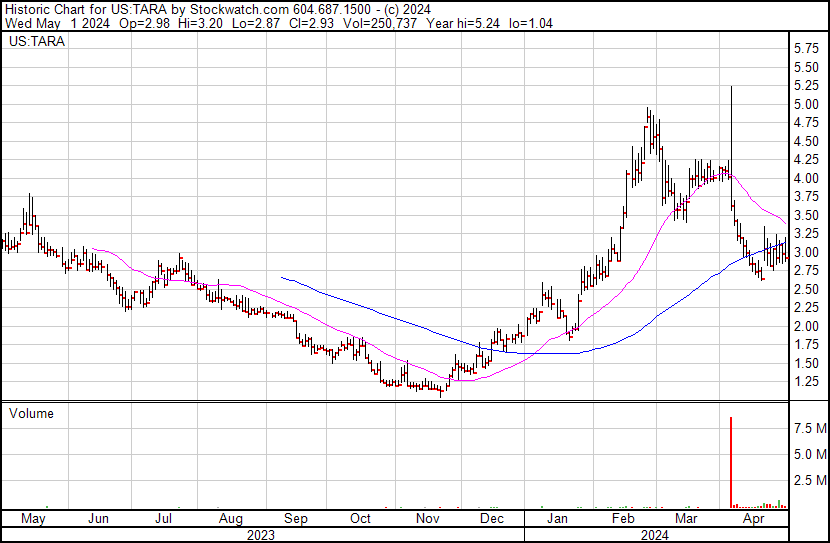Click the 1.25 price axis label
830x543 pixels.
pos(807,382)
